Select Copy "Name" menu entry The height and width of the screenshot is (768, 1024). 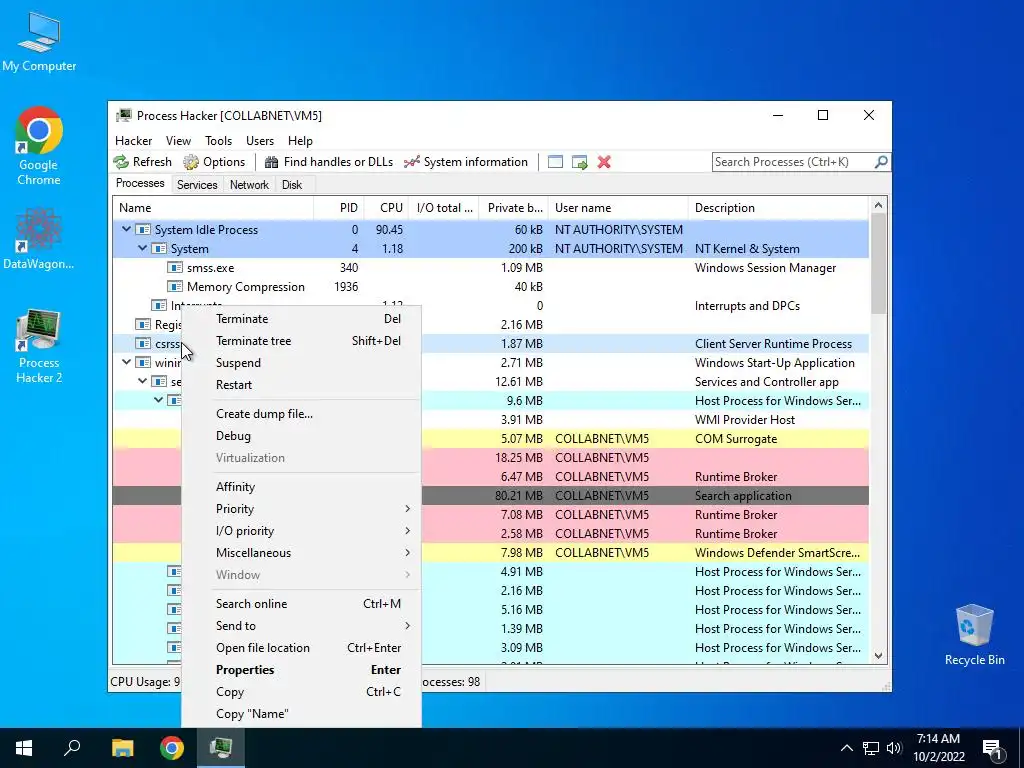point(301,714)
